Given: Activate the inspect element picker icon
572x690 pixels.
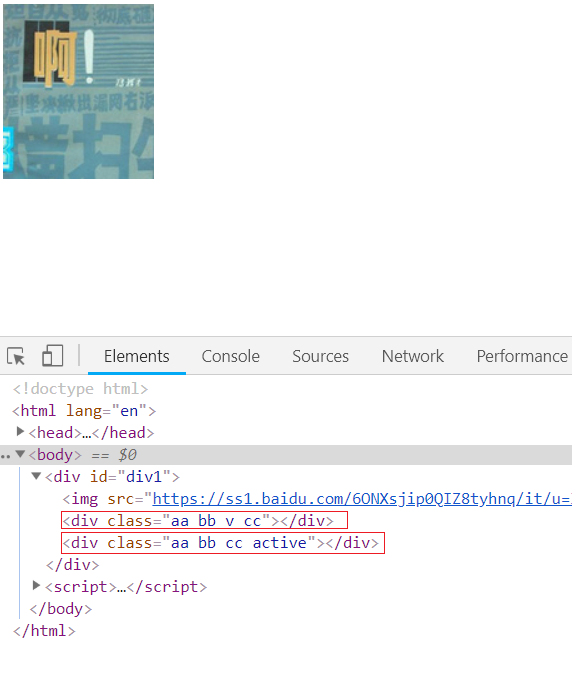Looking at the screenshot, I should click(16, 356).
